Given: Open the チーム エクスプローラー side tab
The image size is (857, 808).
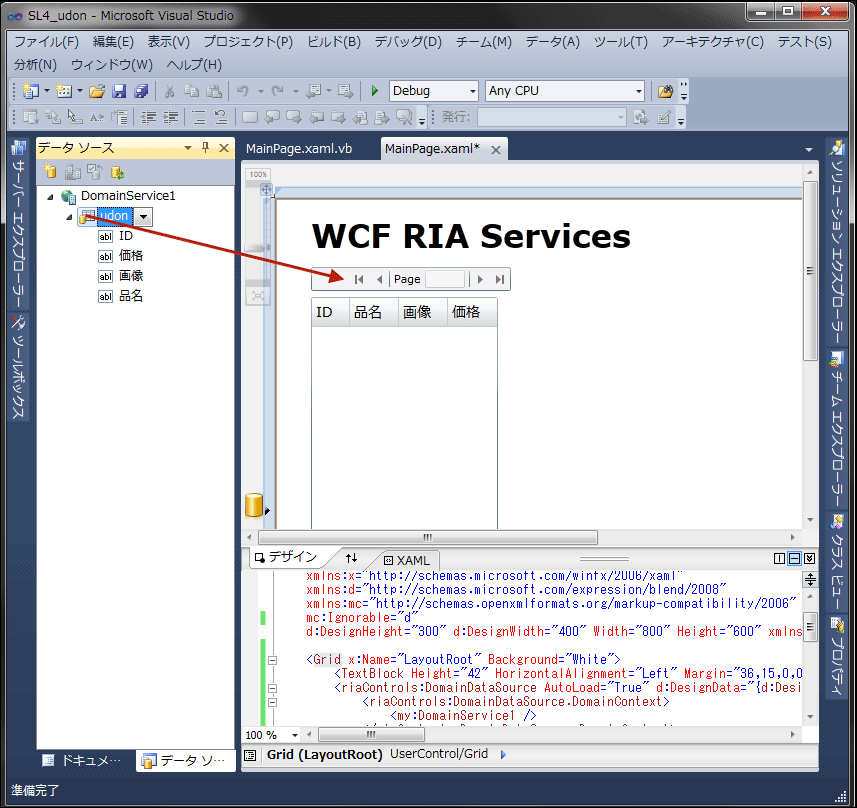Looking at the screenshot, I should [x=837, y=429].
